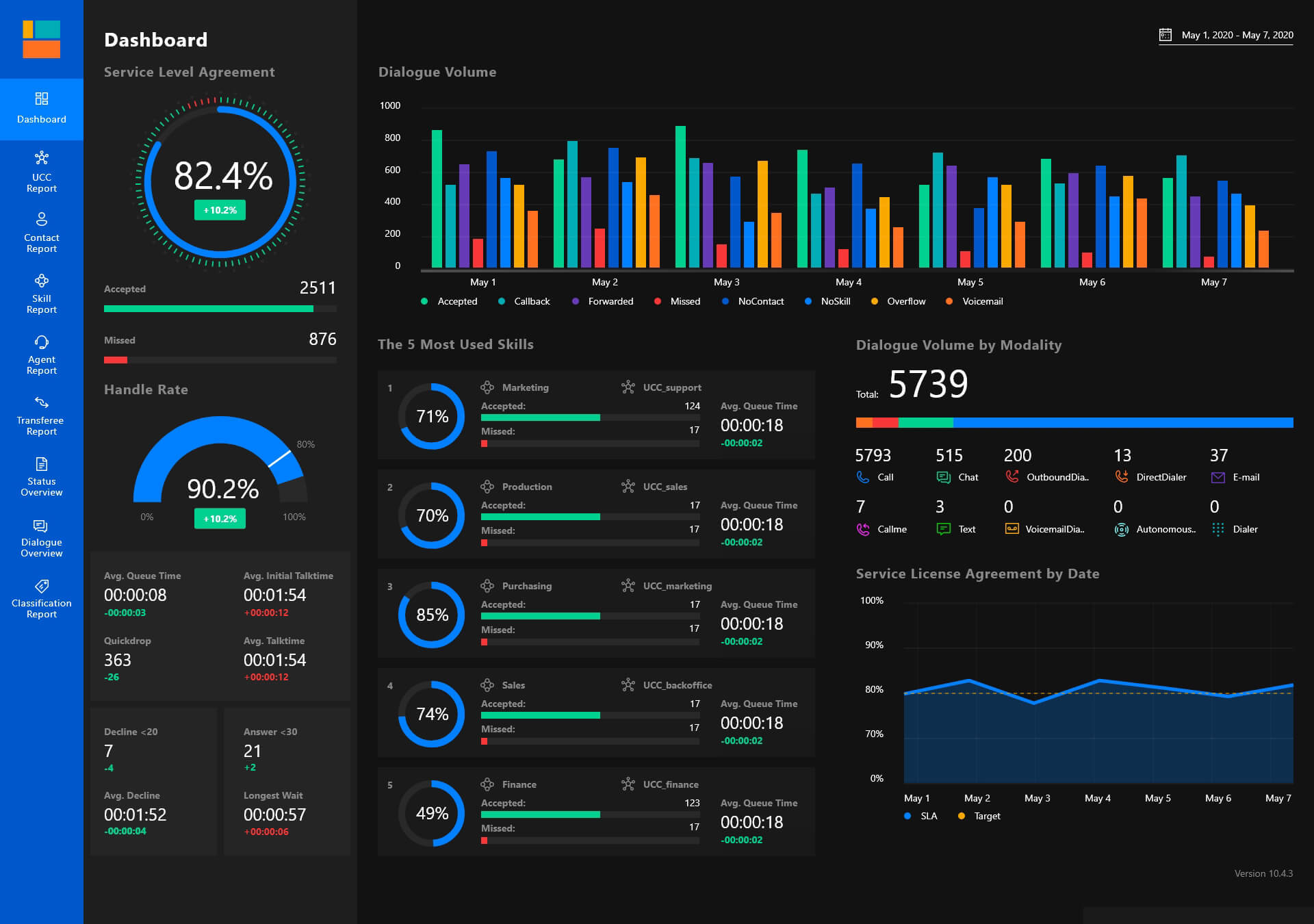The height and width of the screenshot is (924, 1314).
Task: Open the UCC Report from the sidebar
Action: click(x=41, y=170)
